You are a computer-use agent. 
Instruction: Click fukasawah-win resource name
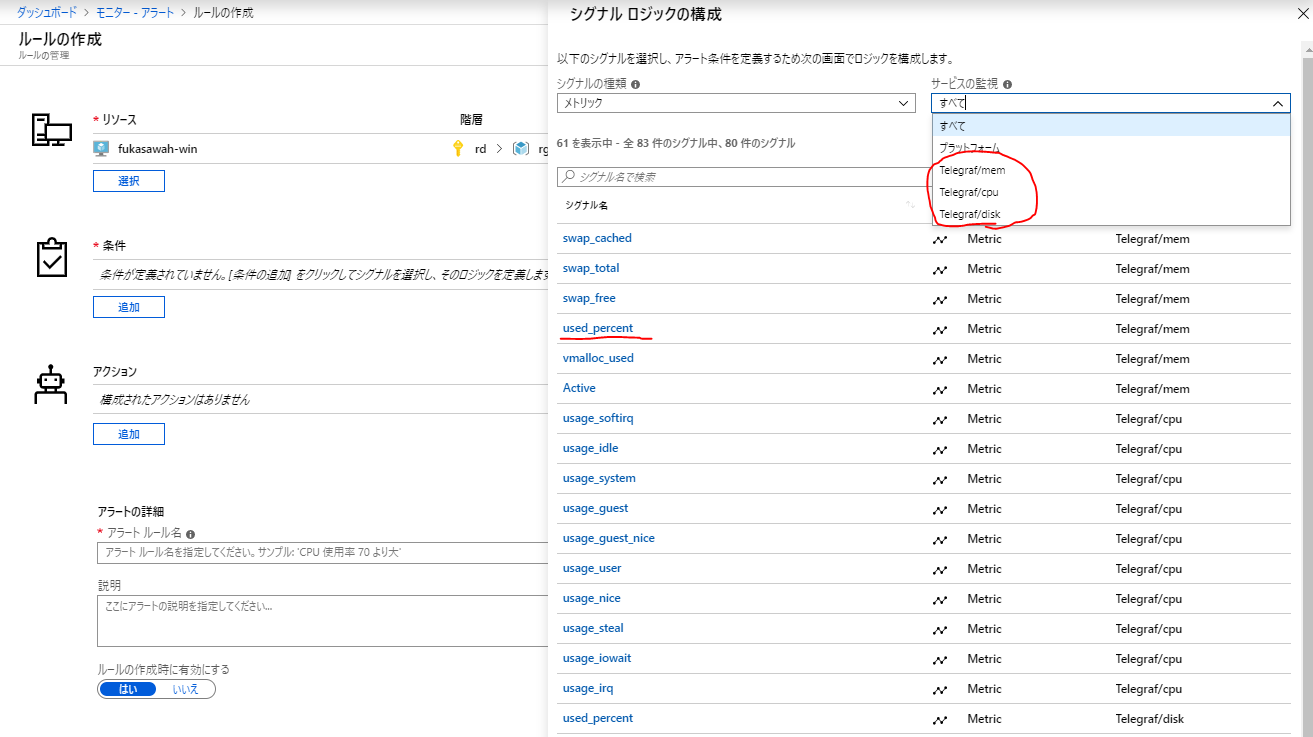(x=158, y=148)
